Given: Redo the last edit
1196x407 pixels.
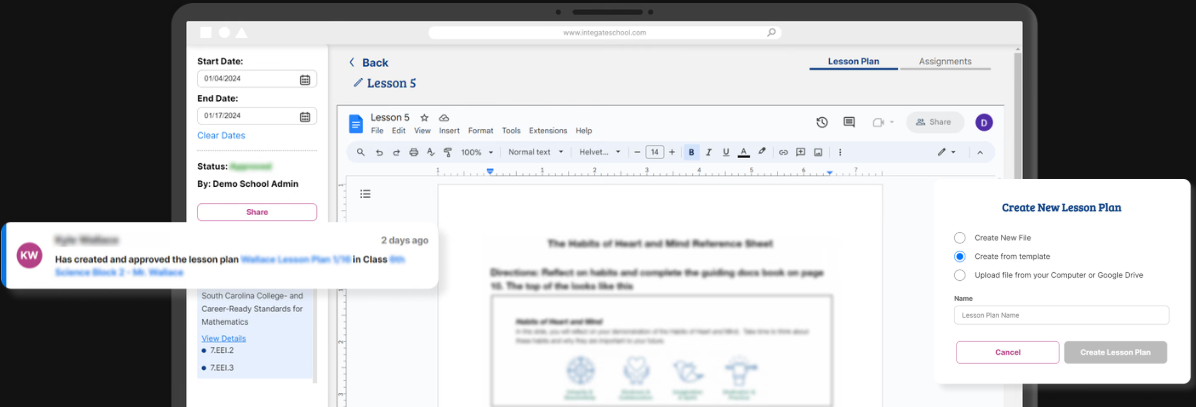Looking at the screenshot, I should (397, 152).
